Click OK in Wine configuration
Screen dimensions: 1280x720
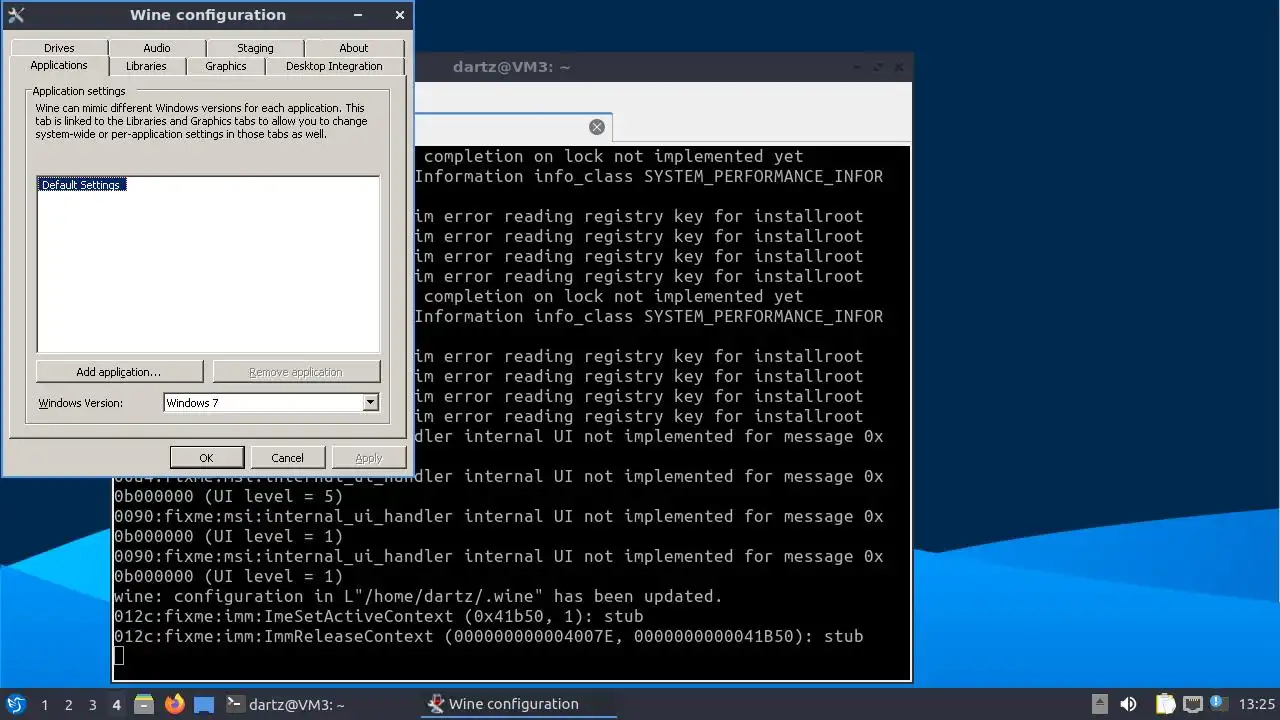click(x=206, y=458)
